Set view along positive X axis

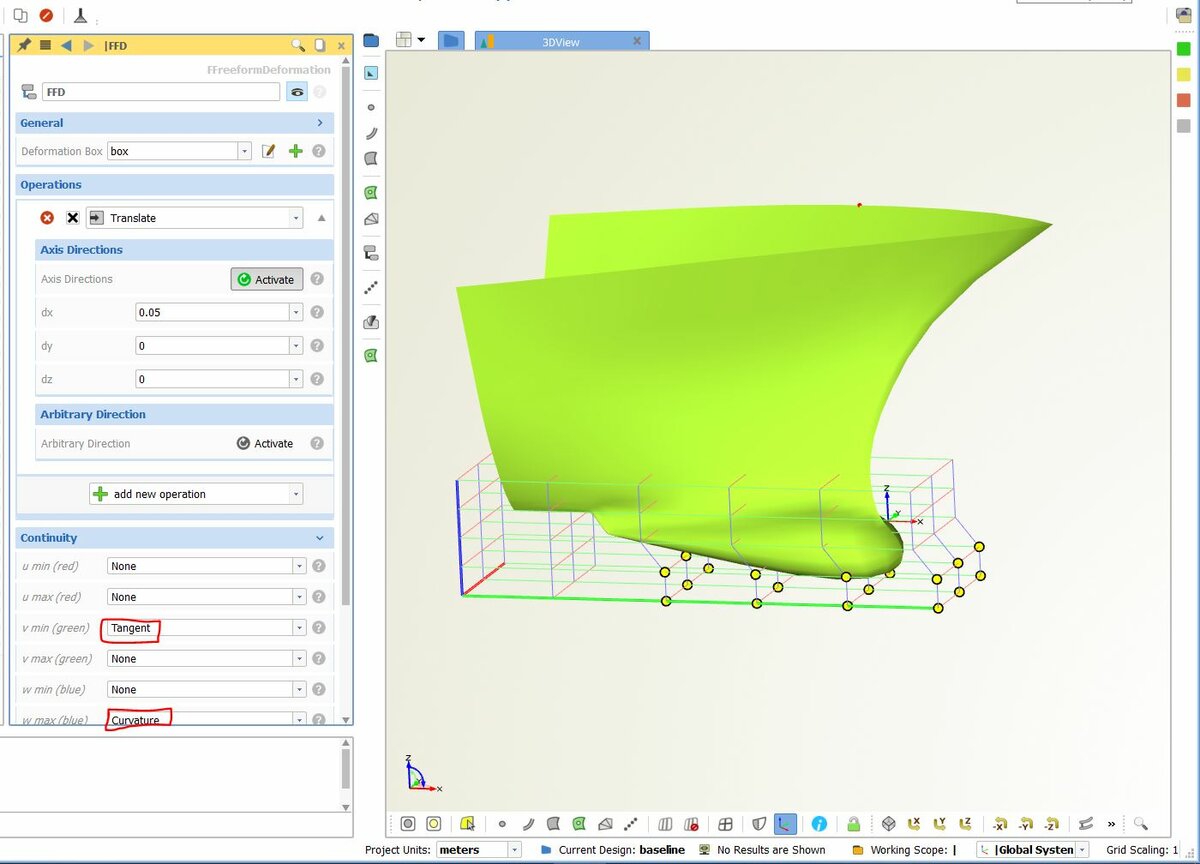[x=914, y=824]
